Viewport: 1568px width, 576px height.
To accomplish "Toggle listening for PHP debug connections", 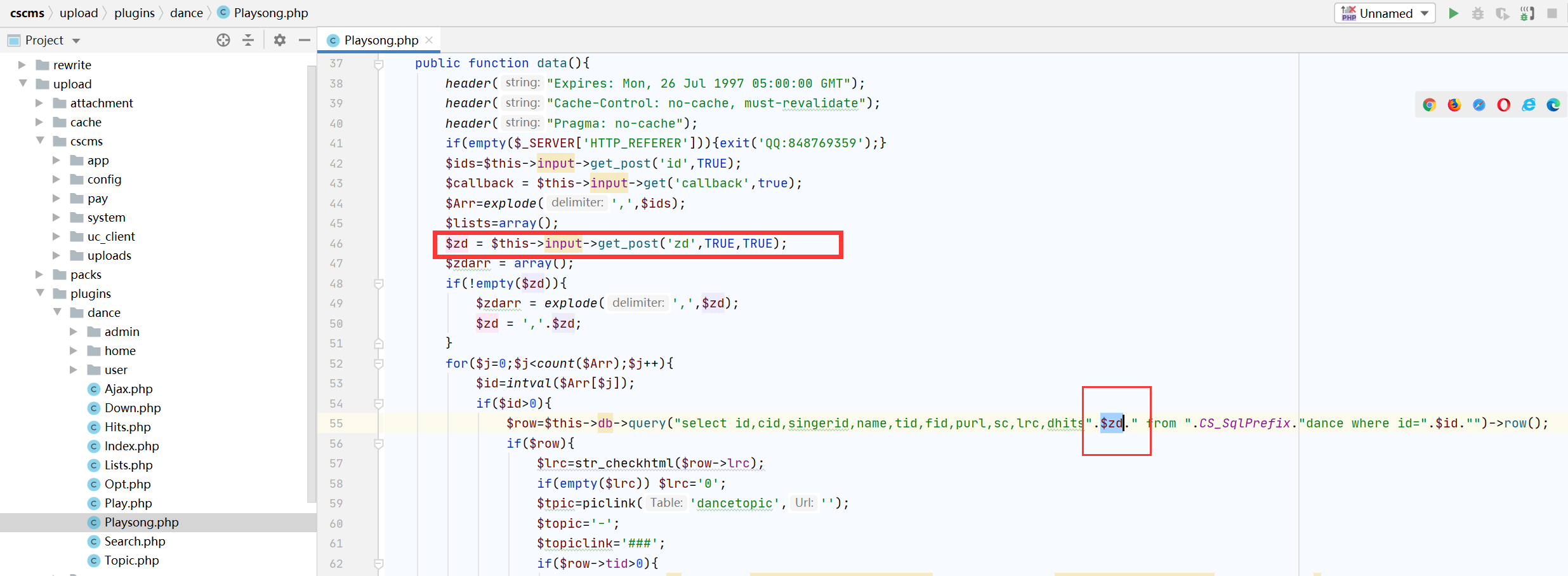I will (x=1527, y=13).
